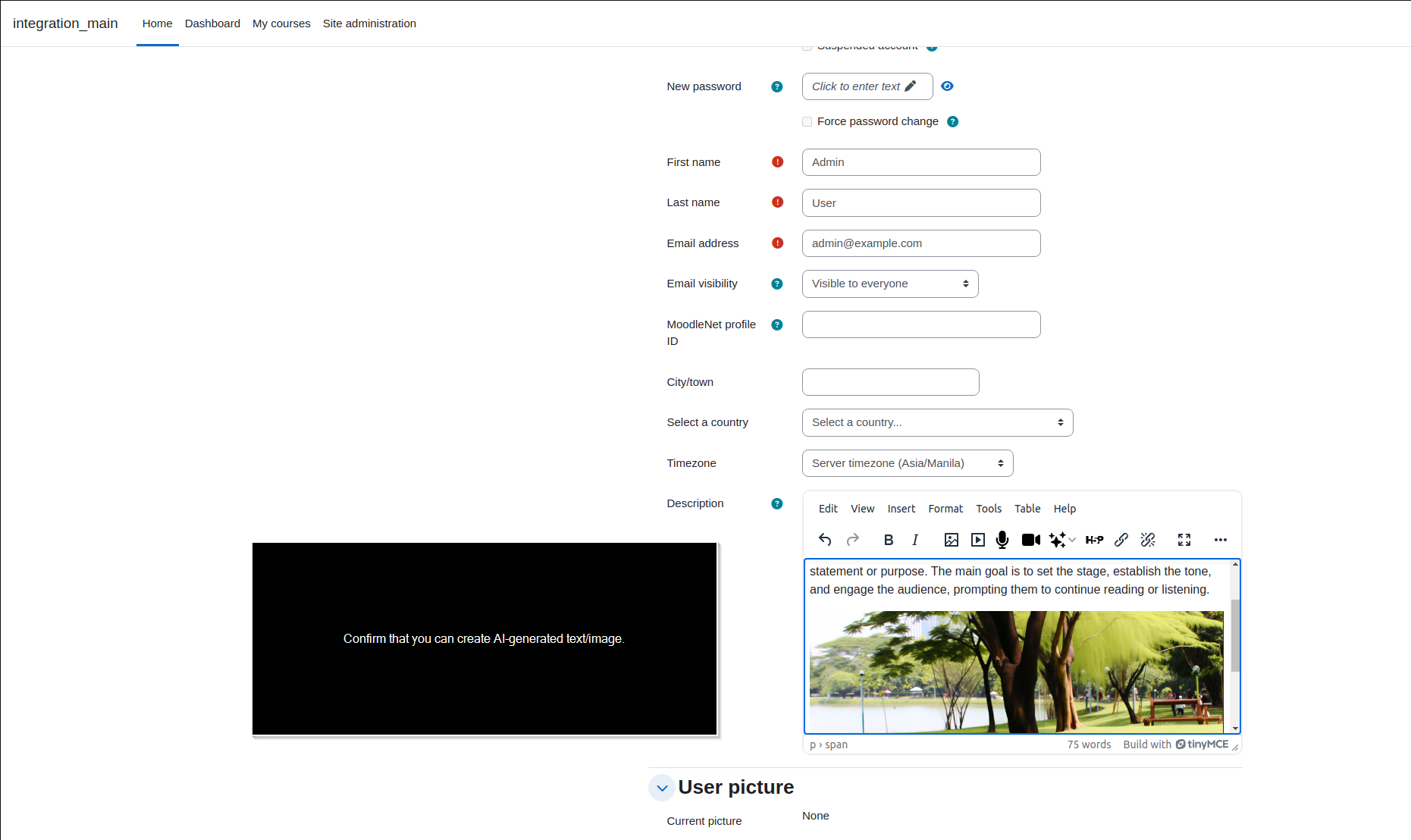Collapse the User picture section
The image size is (1411, 840).
(x=662, y=788)
